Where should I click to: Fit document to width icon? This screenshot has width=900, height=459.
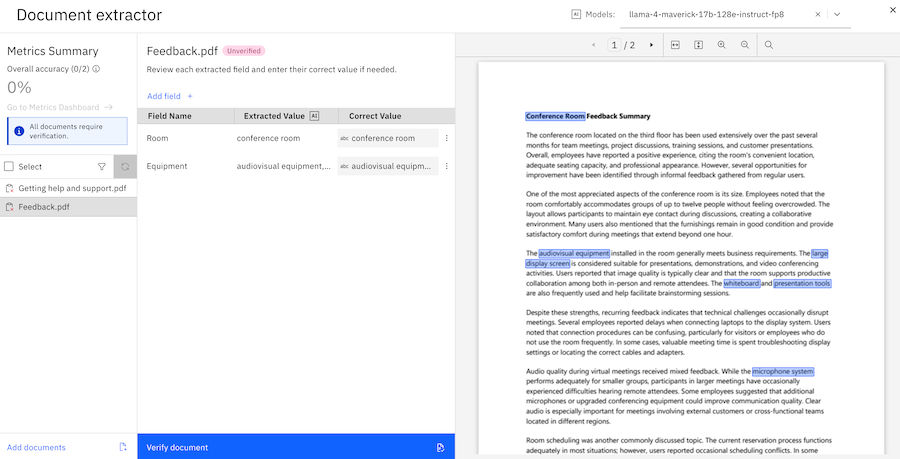[x=675, y=45]
